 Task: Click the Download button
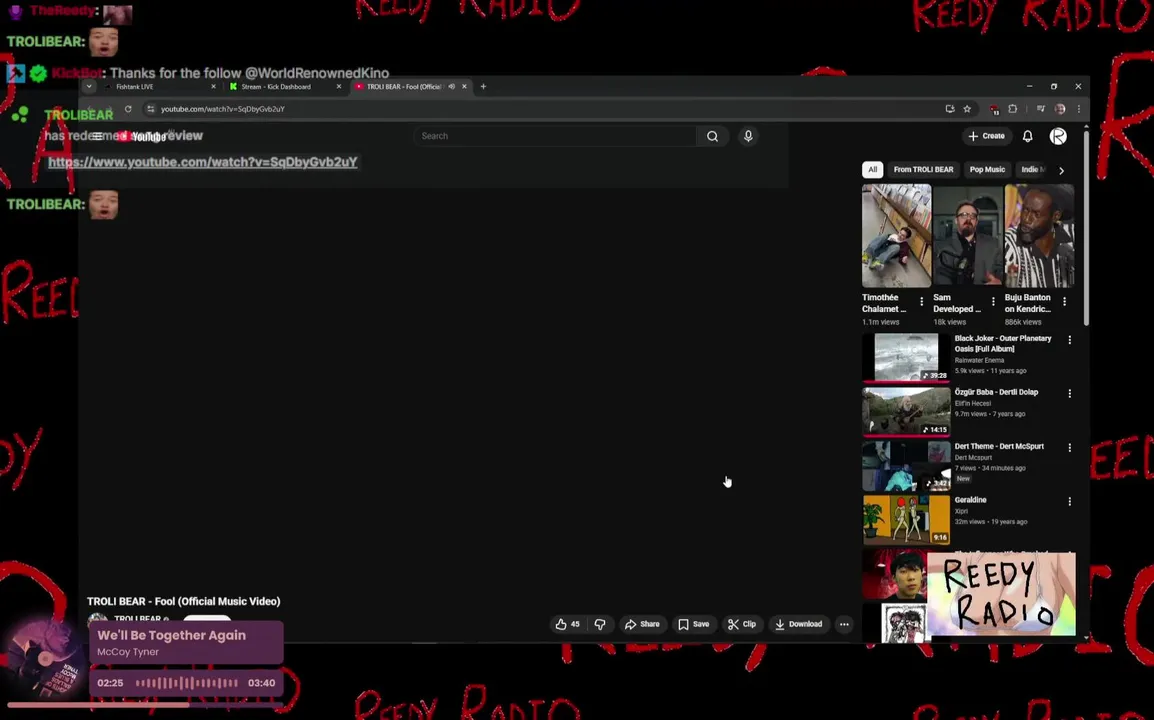tap(799, 624)
